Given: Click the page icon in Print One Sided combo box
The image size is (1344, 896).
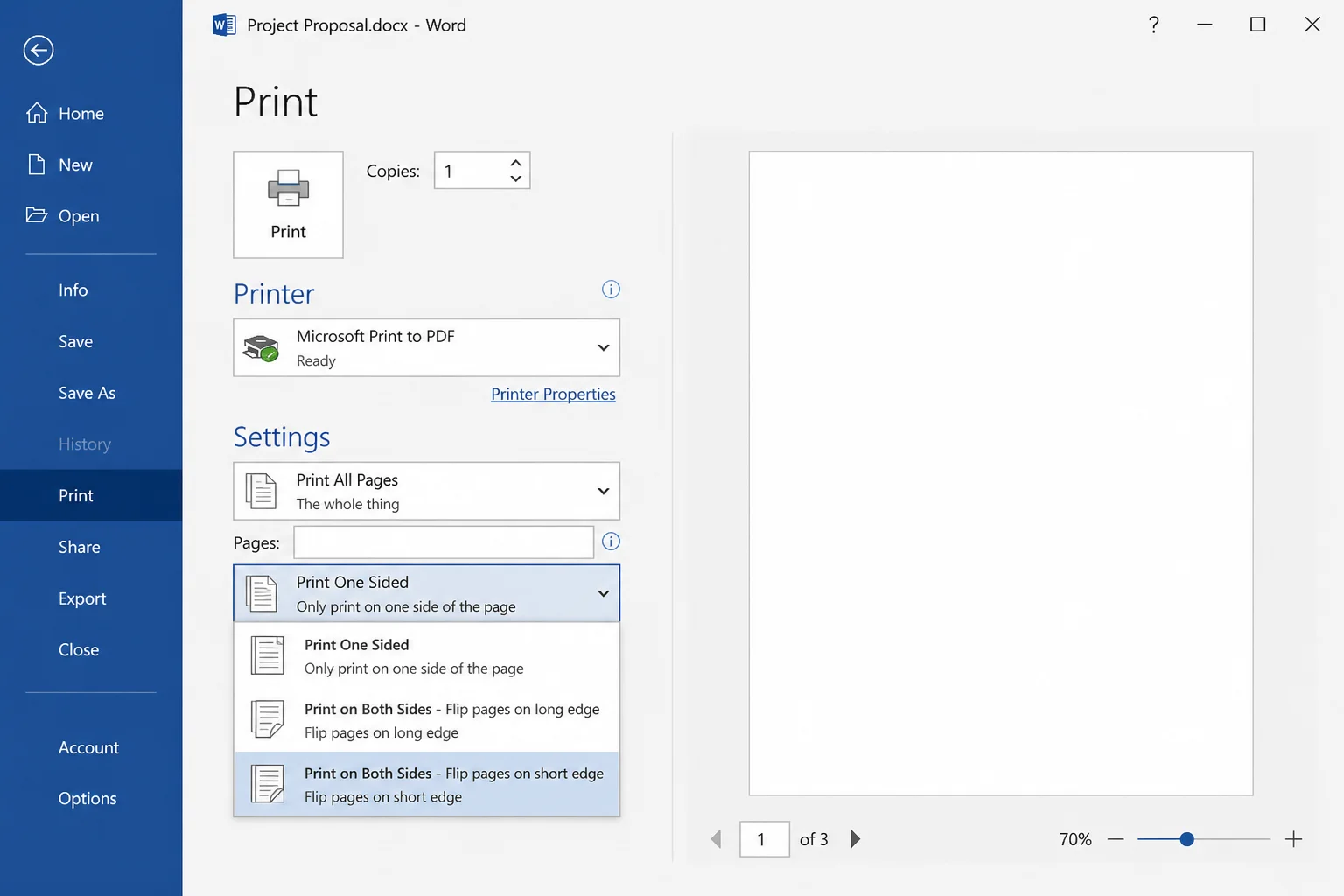Looking at the screenshot, I should click(x=261, y=593).
